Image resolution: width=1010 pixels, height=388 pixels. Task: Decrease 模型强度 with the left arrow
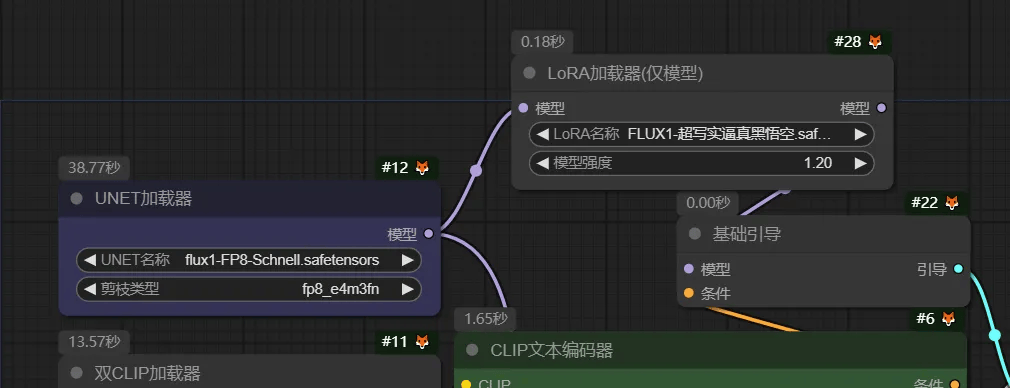coord(542,163)
